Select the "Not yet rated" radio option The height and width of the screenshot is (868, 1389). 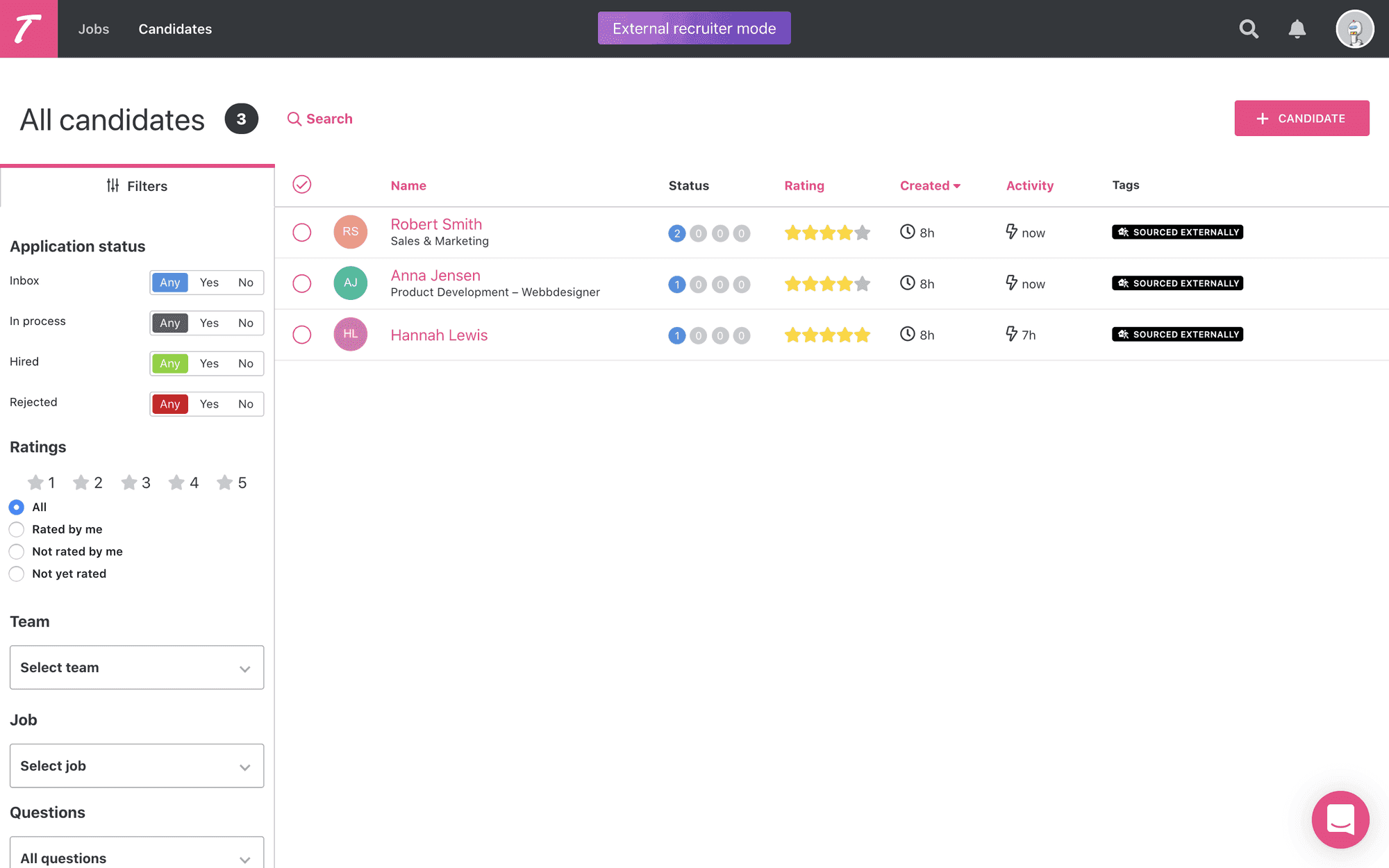[17, 574]
